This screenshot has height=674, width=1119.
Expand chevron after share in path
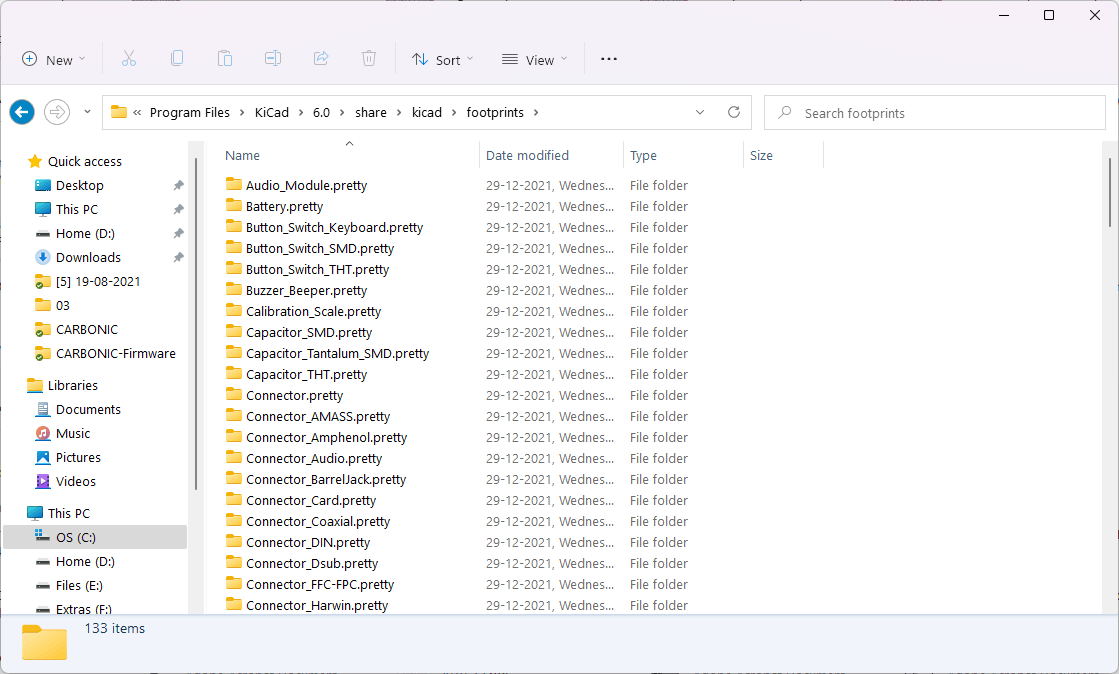399,113
